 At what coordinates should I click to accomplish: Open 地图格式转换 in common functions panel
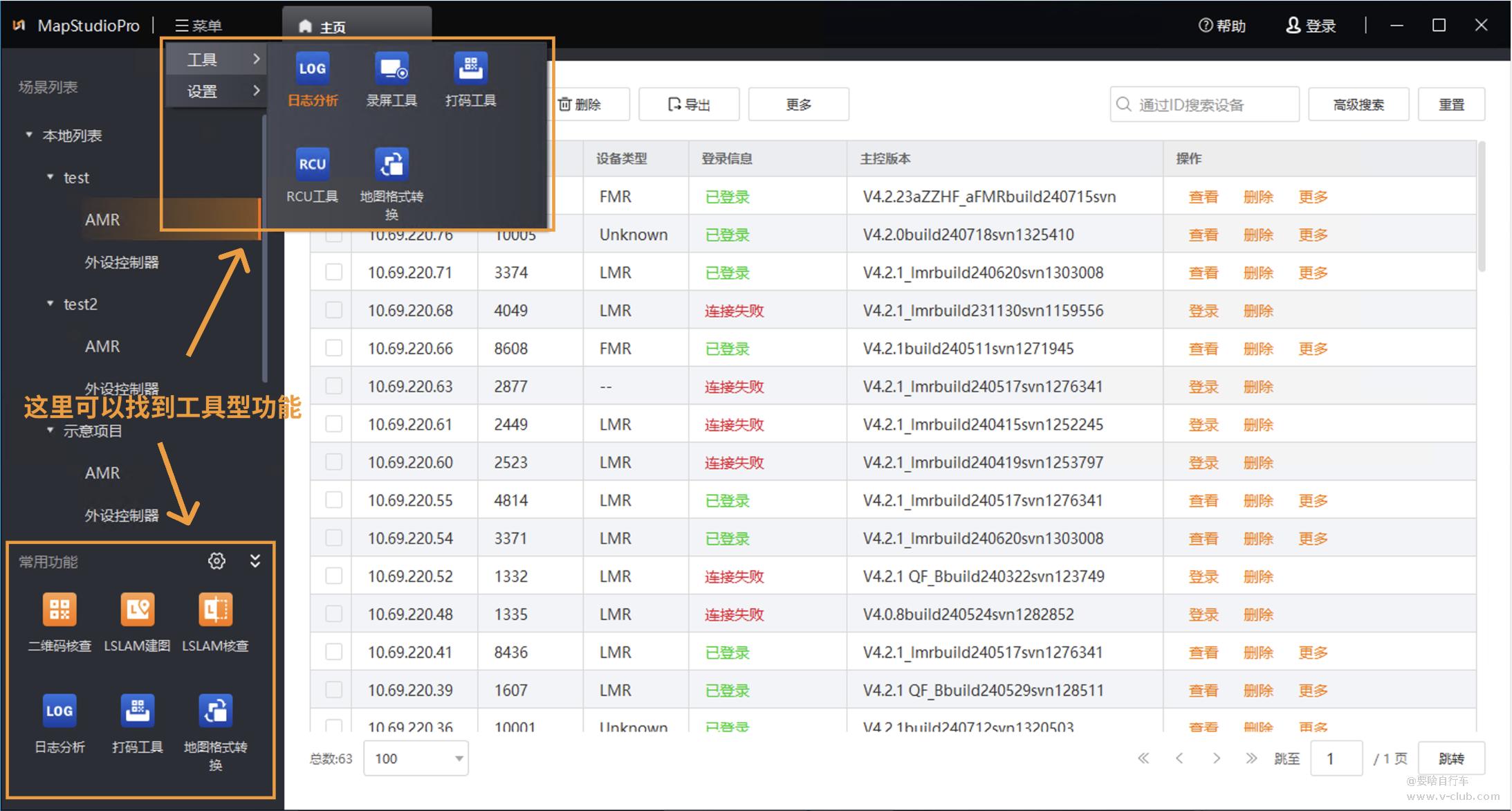[x=215, y=732]
